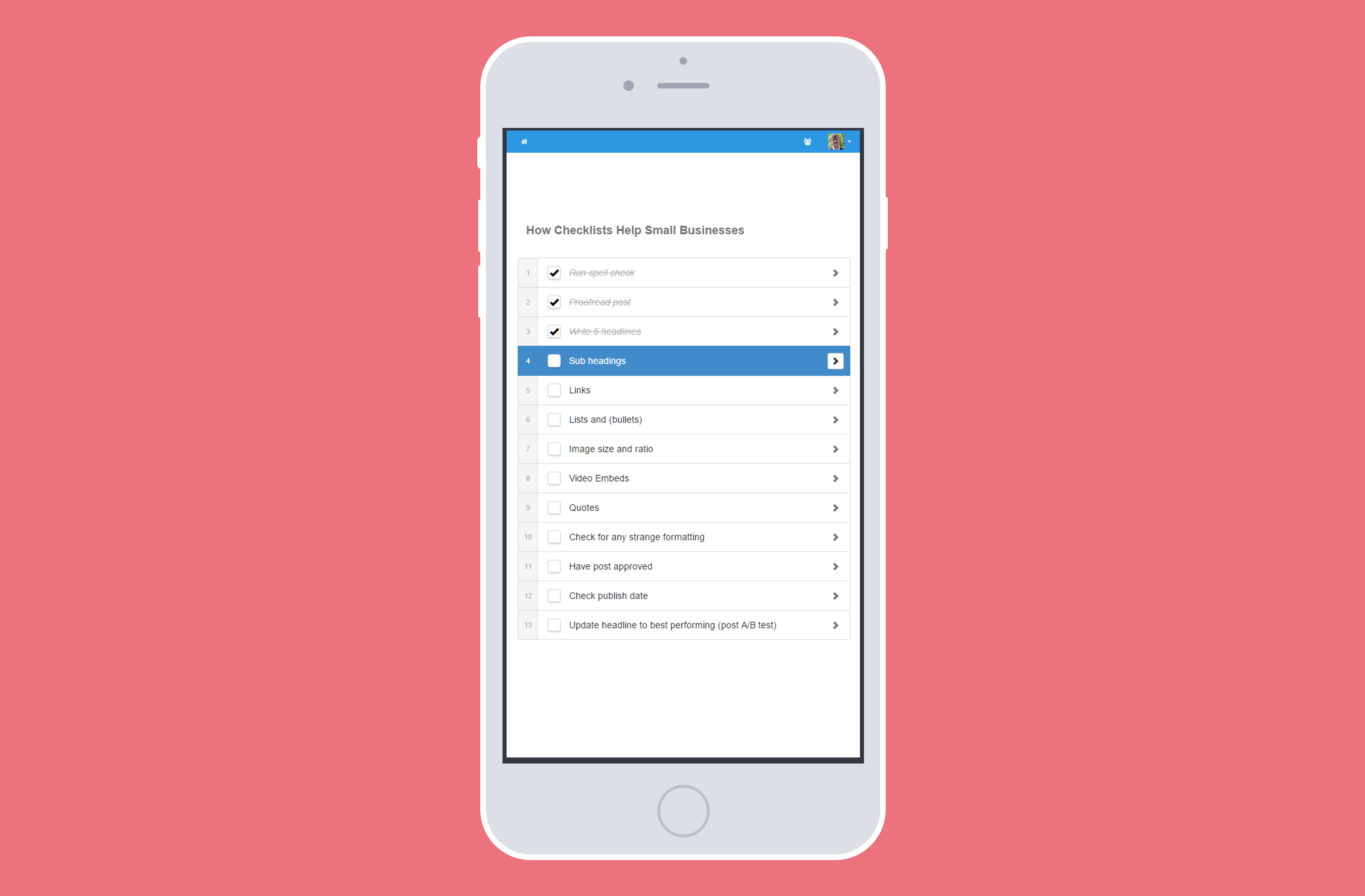Image resolution: width=1365 pixels, height=896 pixels.
Task: Expand the Update headline to best performing row
Action: (x=836, y=625)
